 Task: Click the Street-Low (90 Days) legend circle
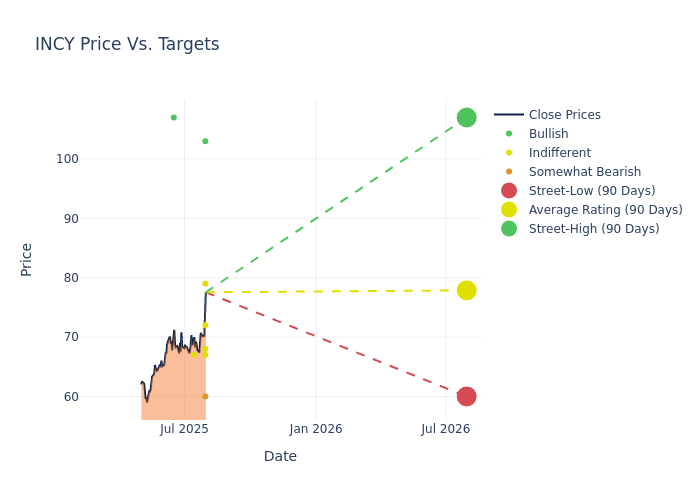pyautogui.click(x=509, y=191)
